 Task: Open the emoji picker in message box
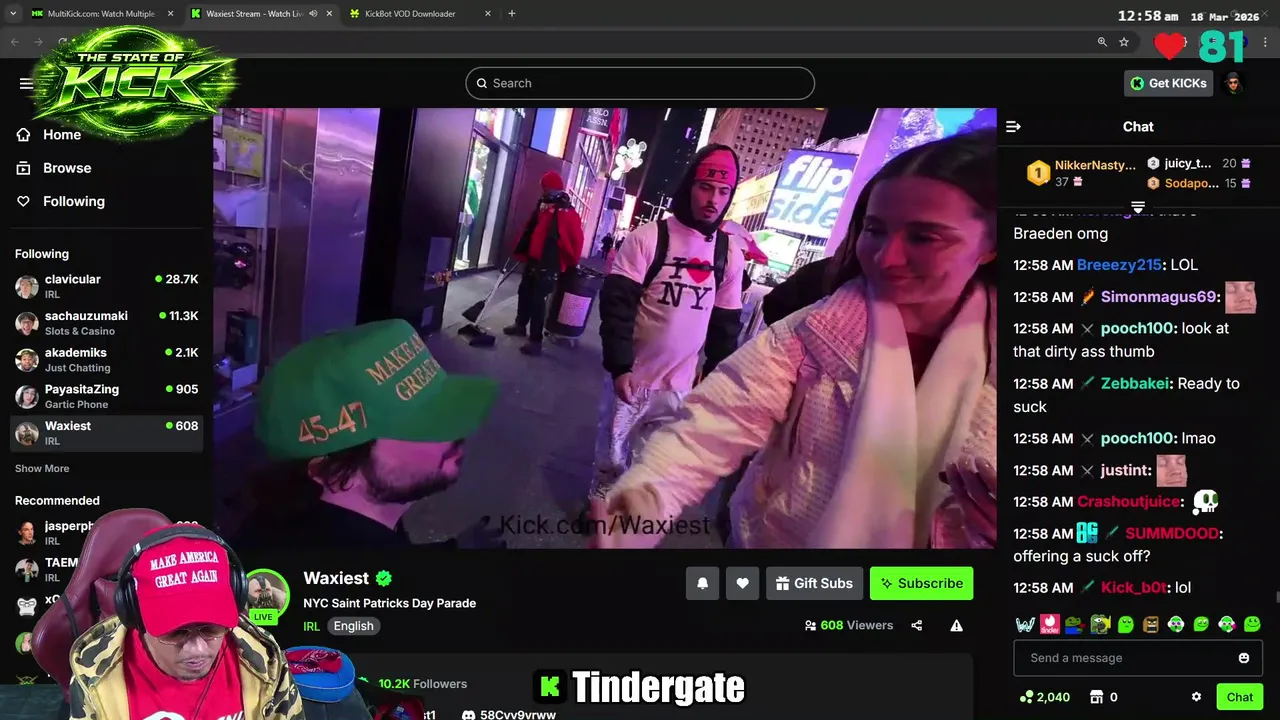(x=1244, y=658)
